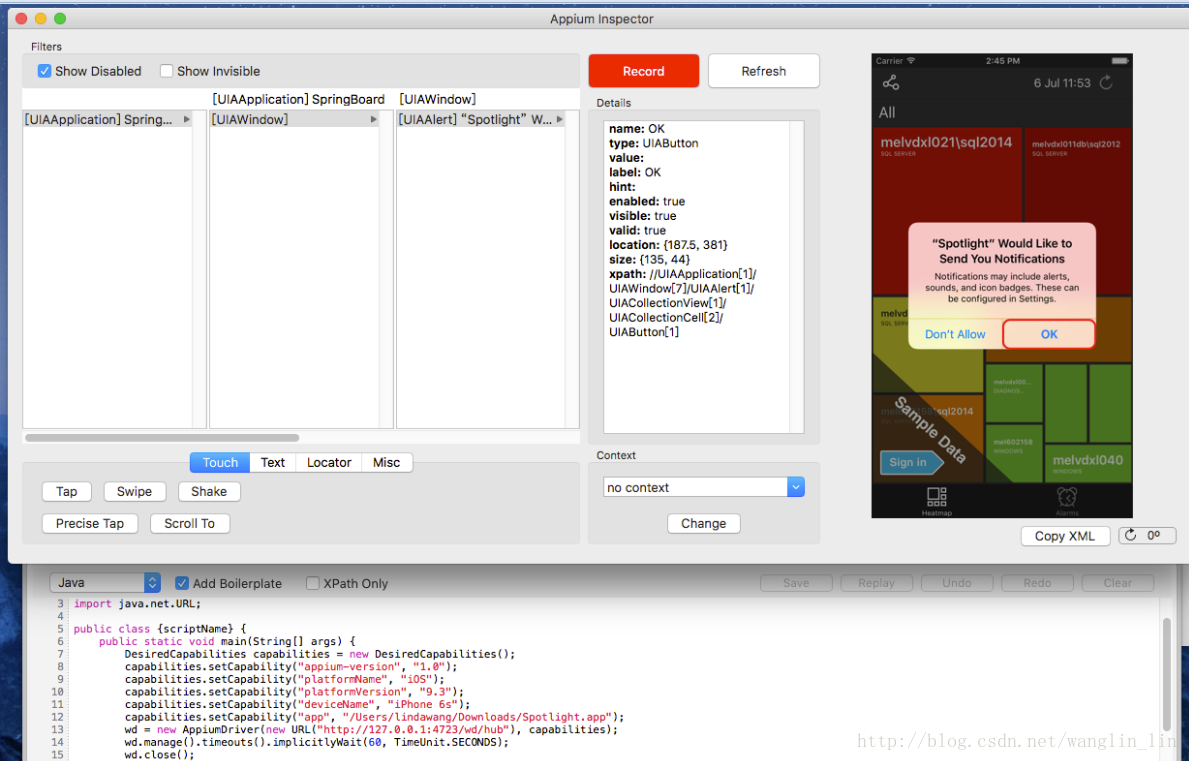
Task: Click the Clear button
Action: click(1118, 583)
